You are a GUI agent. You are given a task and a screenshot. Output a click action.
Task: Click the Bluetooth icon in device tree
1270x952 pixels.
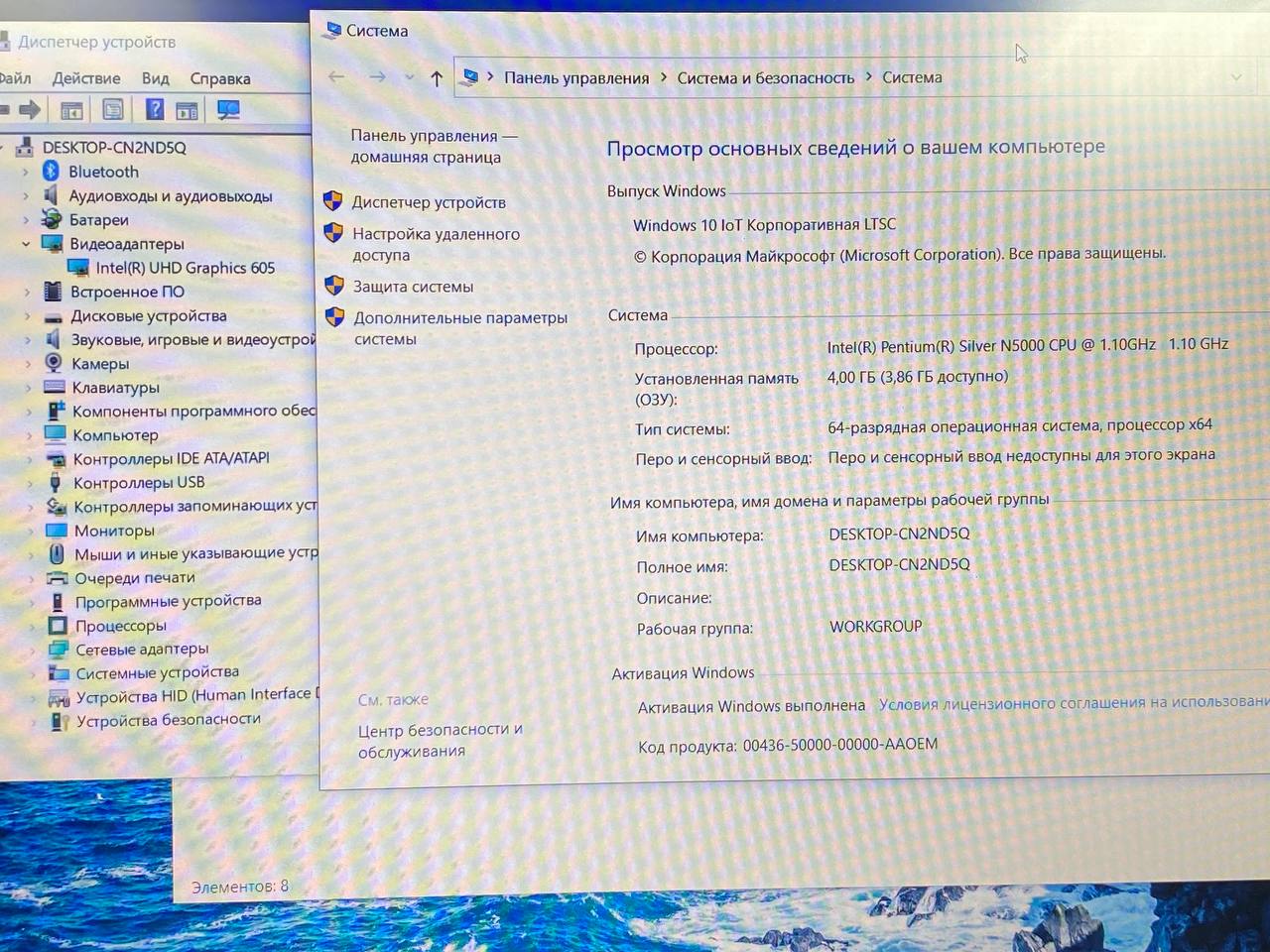52,172
